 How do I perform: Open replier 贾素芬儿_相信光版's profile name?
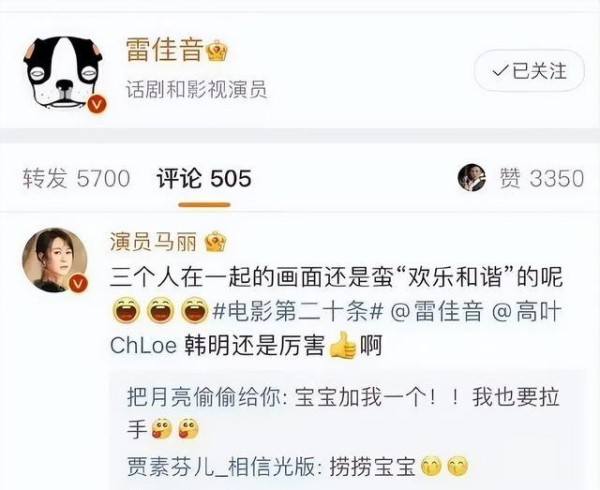(223, 467)
